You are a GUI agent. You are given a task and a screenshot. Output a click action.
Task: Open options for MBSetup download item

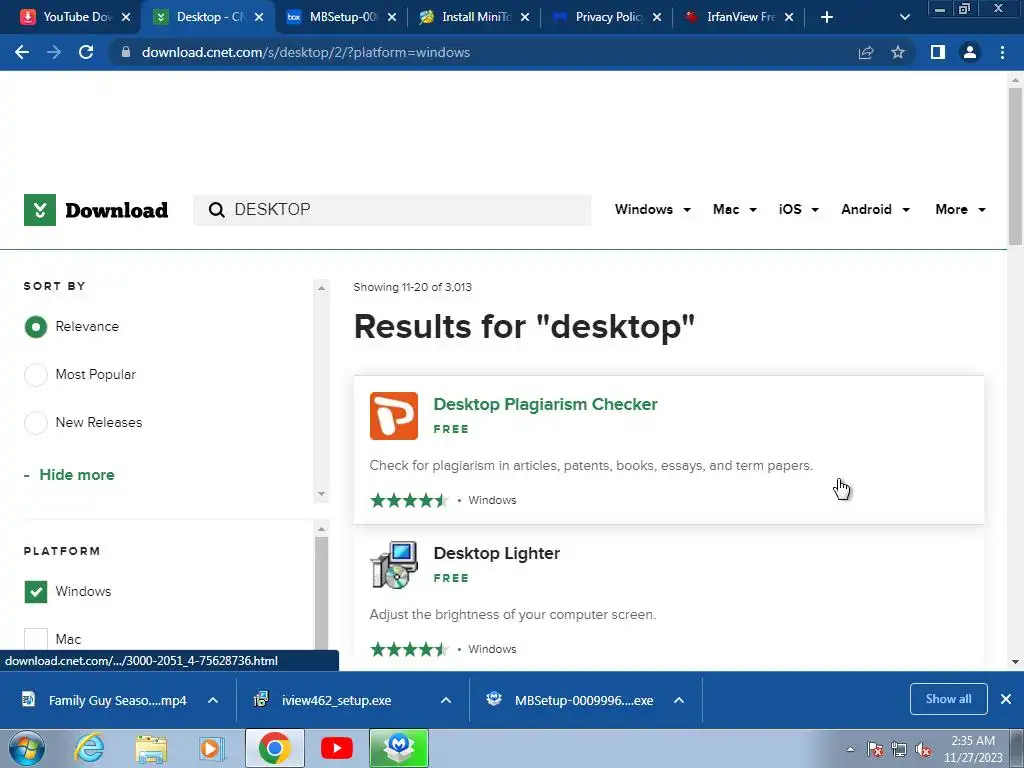679,700
